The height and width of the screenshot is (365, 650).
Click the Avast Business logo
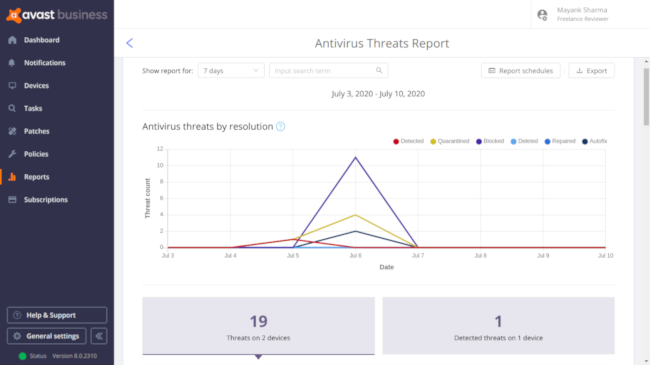point(57,15)
